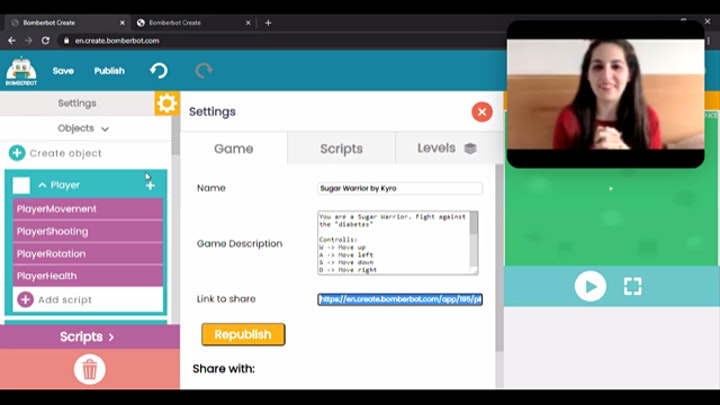Expand the Objects dropdown chevron
The image size is (720, 405).
pos(105,129)
